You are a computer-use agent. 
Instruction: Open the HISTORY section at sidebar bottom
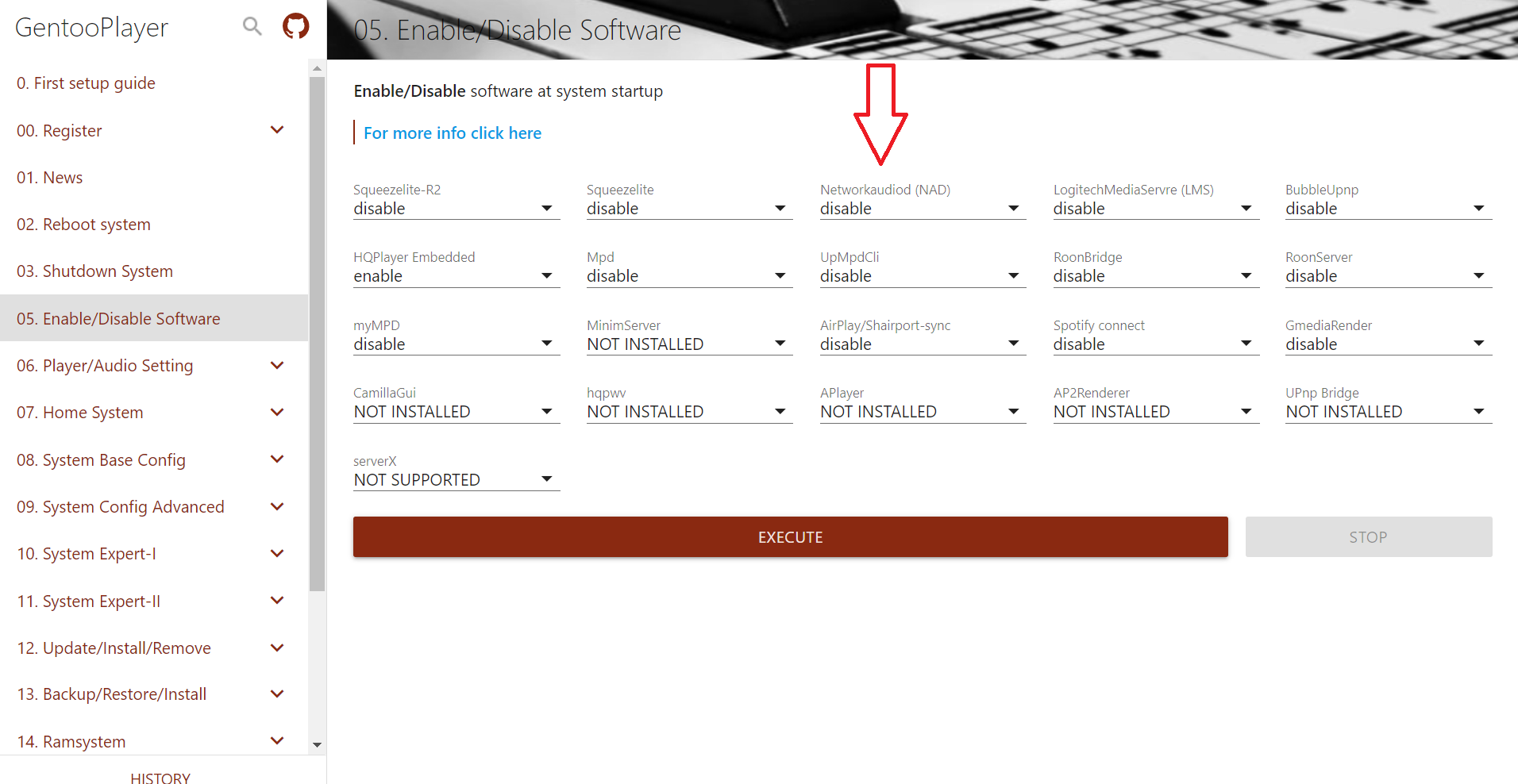160,778
